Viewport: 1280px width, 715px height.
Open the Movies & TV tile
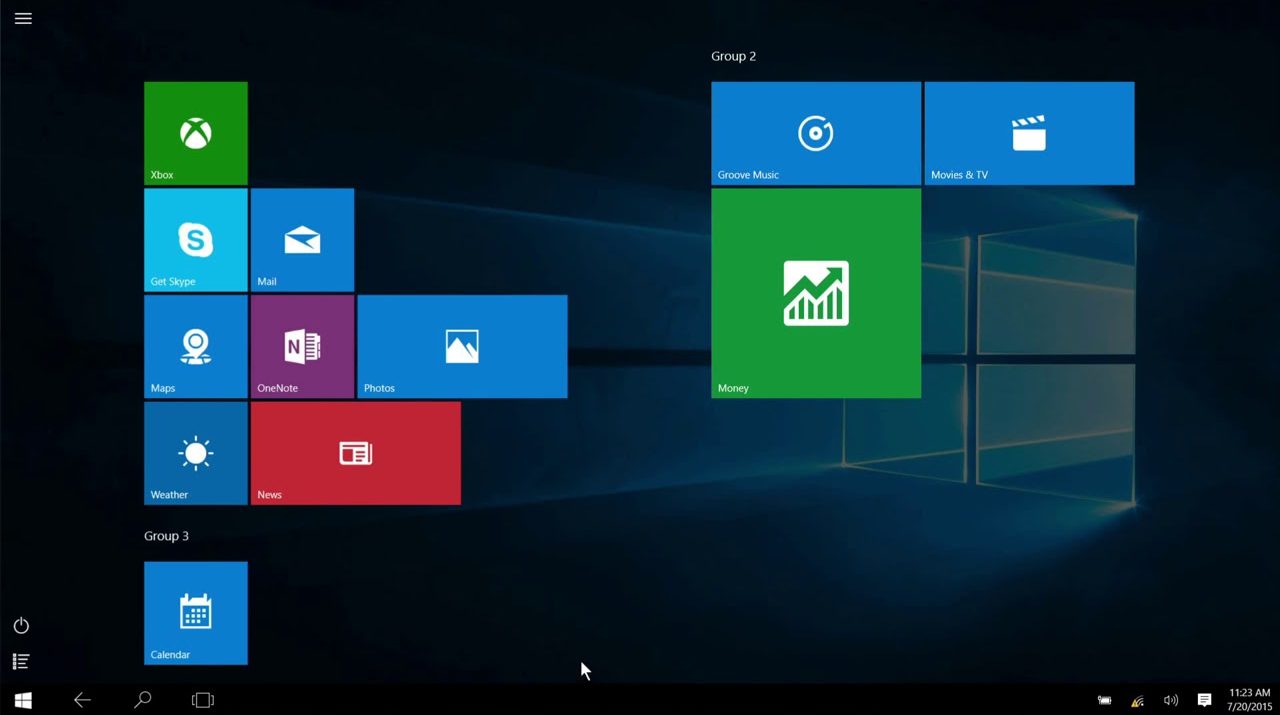click(1029, 133)
